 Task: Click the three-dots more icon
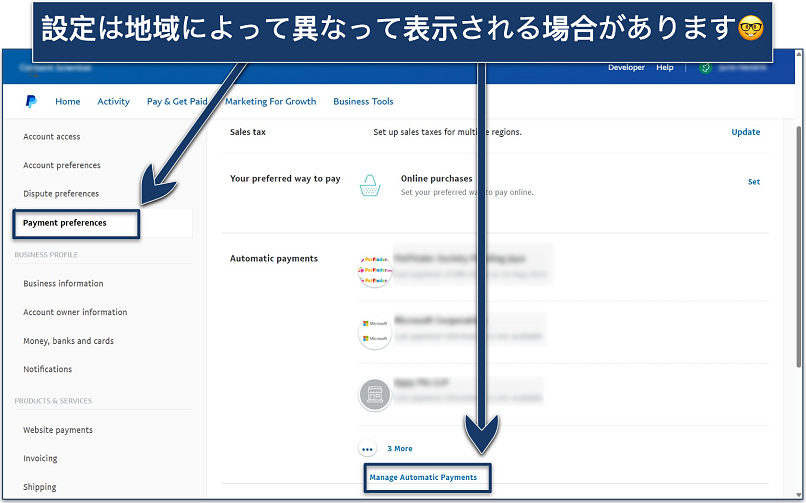coord(369,449)
